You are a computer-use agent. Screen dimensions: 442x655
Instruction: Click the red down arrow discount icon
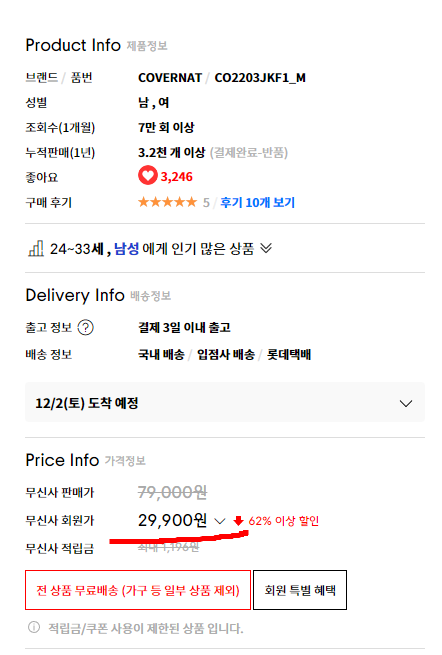(x=238, y=521)
